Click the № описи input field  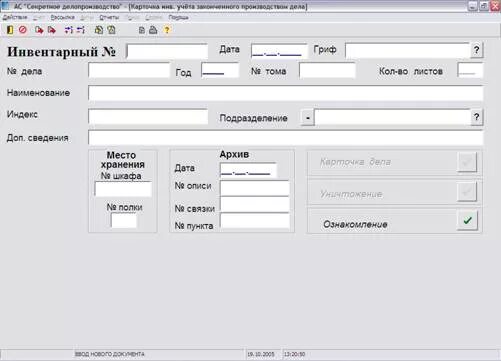[x=255, y=188]
